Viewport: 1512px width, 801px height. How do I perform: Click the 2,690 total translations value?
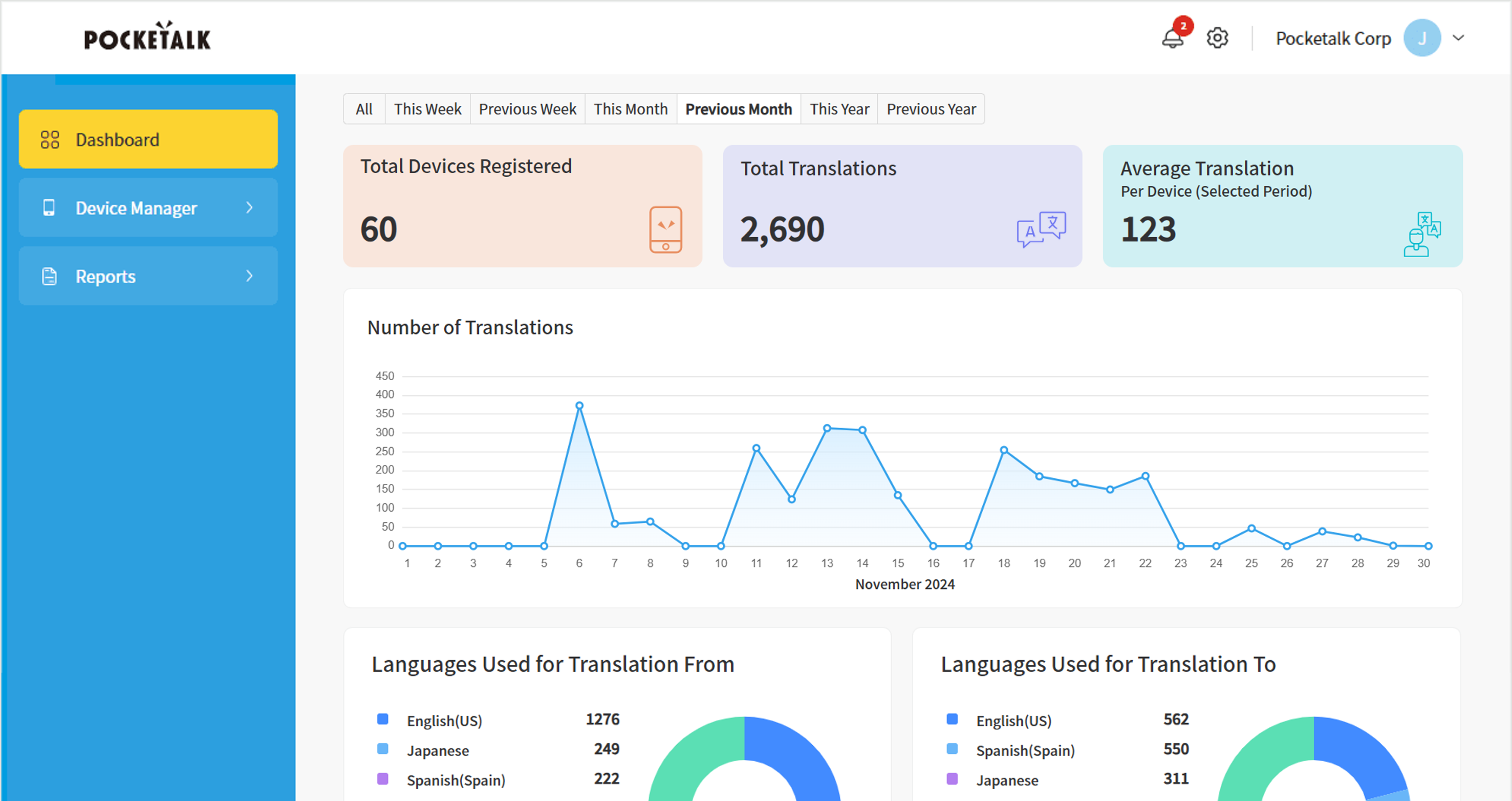(783, 229)
